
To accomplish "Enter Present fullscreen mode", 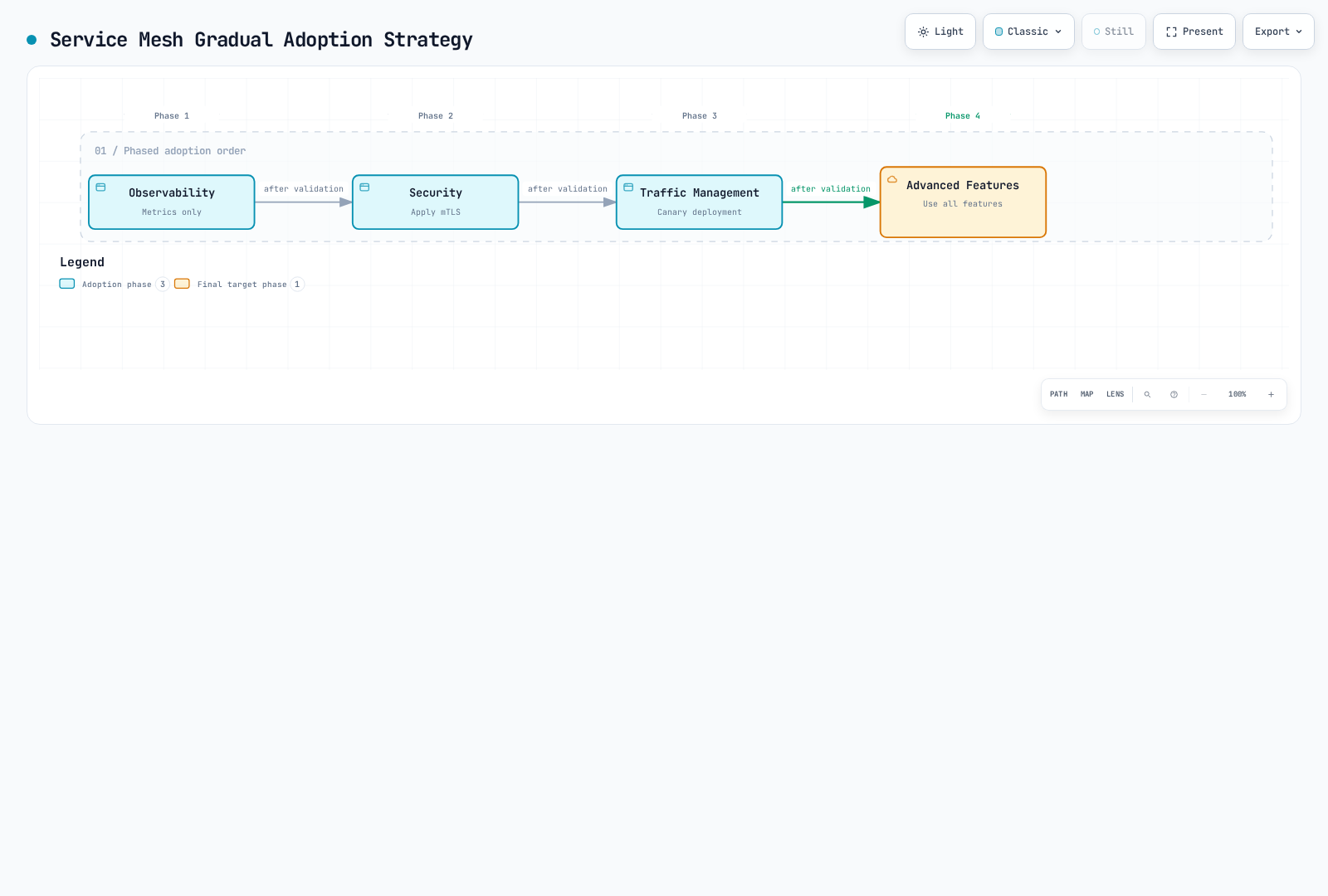I will pos(1194,32).
